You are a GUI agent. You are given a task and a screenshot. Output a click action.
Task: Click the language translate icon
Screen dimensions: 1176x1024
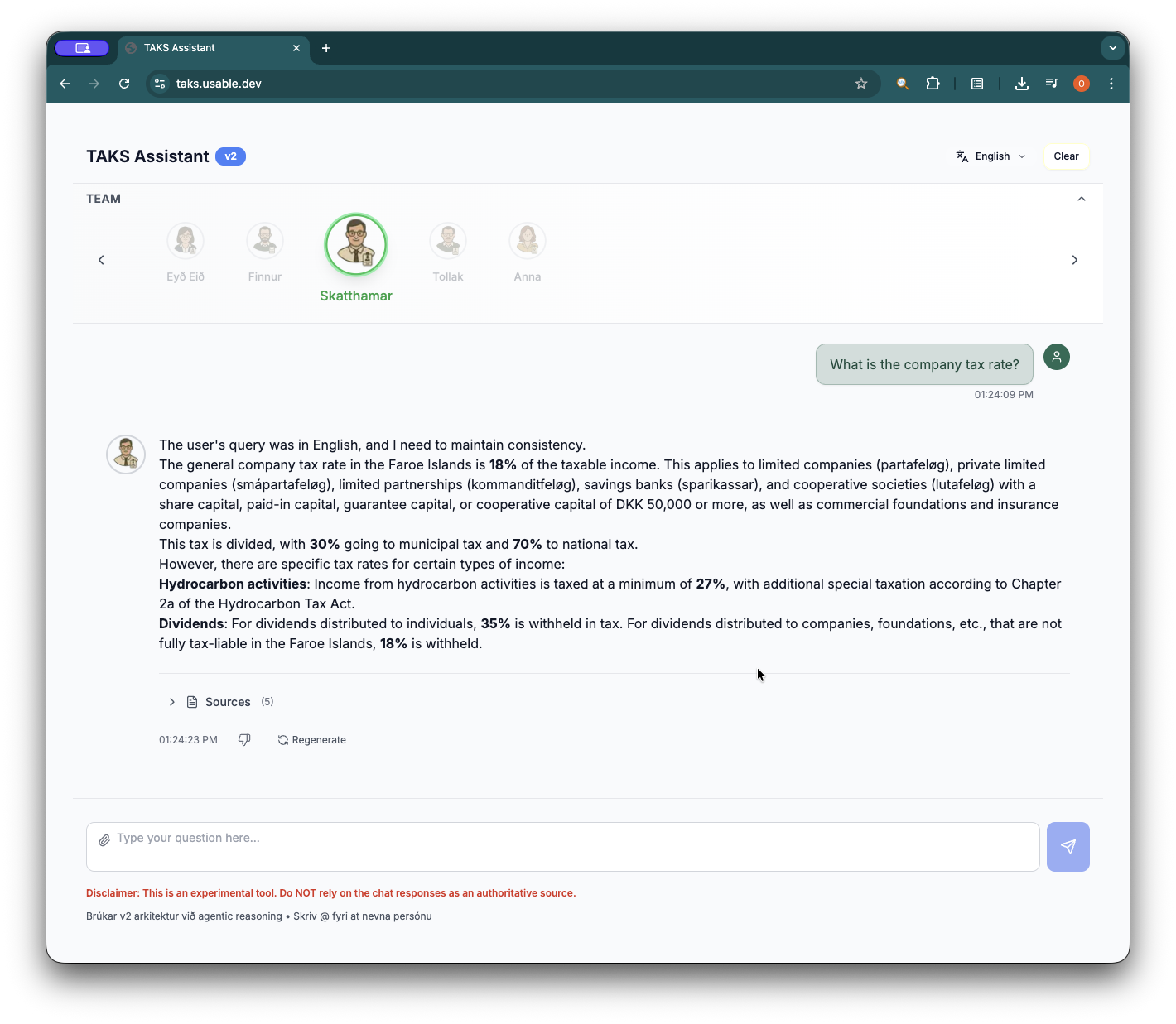point(962,156)
